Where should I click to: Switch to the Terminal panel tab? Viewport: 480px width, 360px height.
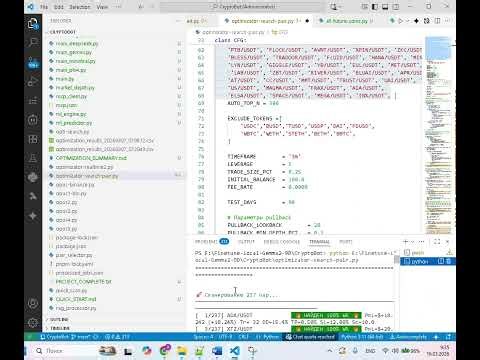[x=319, y=242]
